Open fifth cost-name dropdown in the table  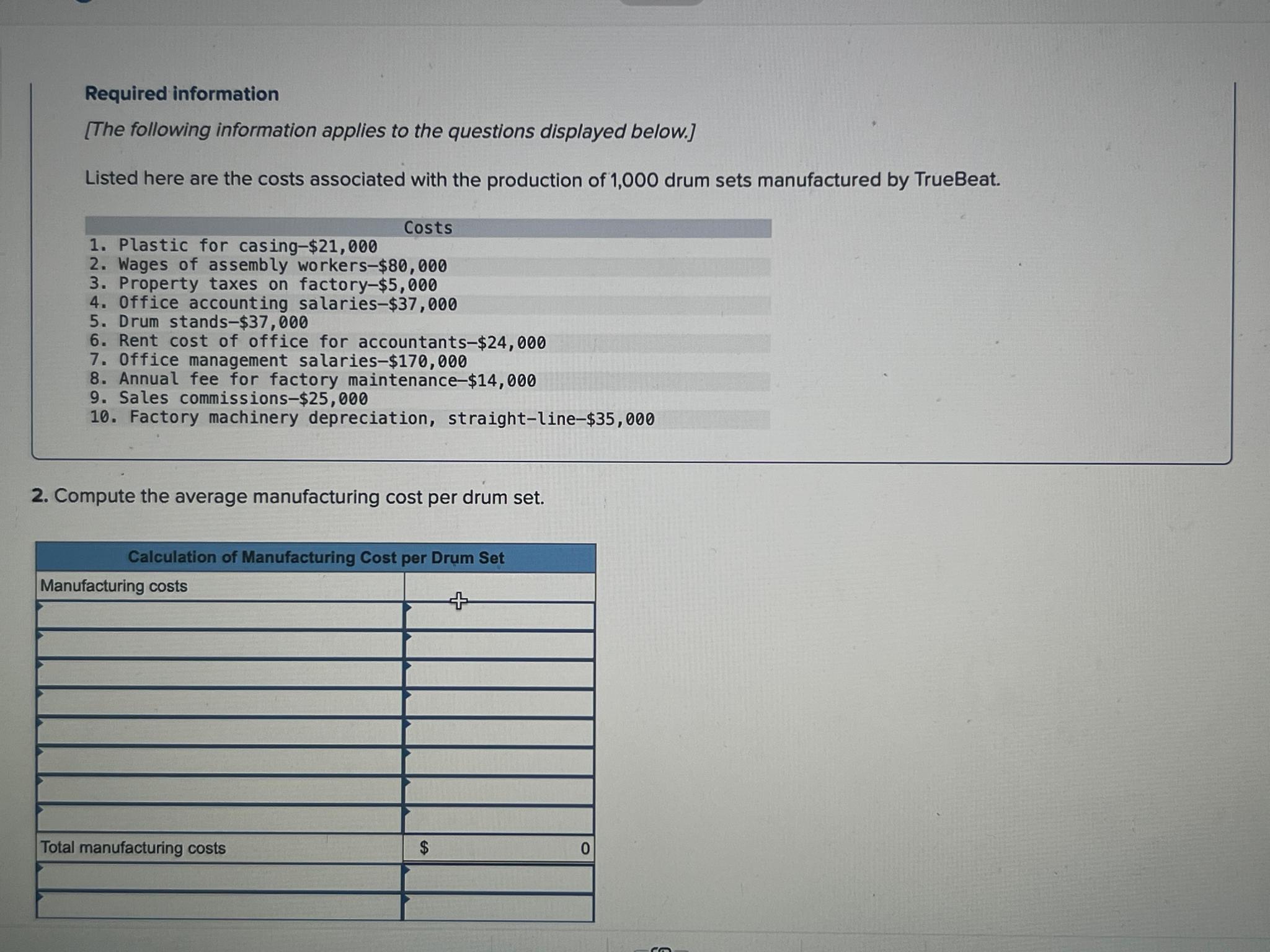click(220, 732)
